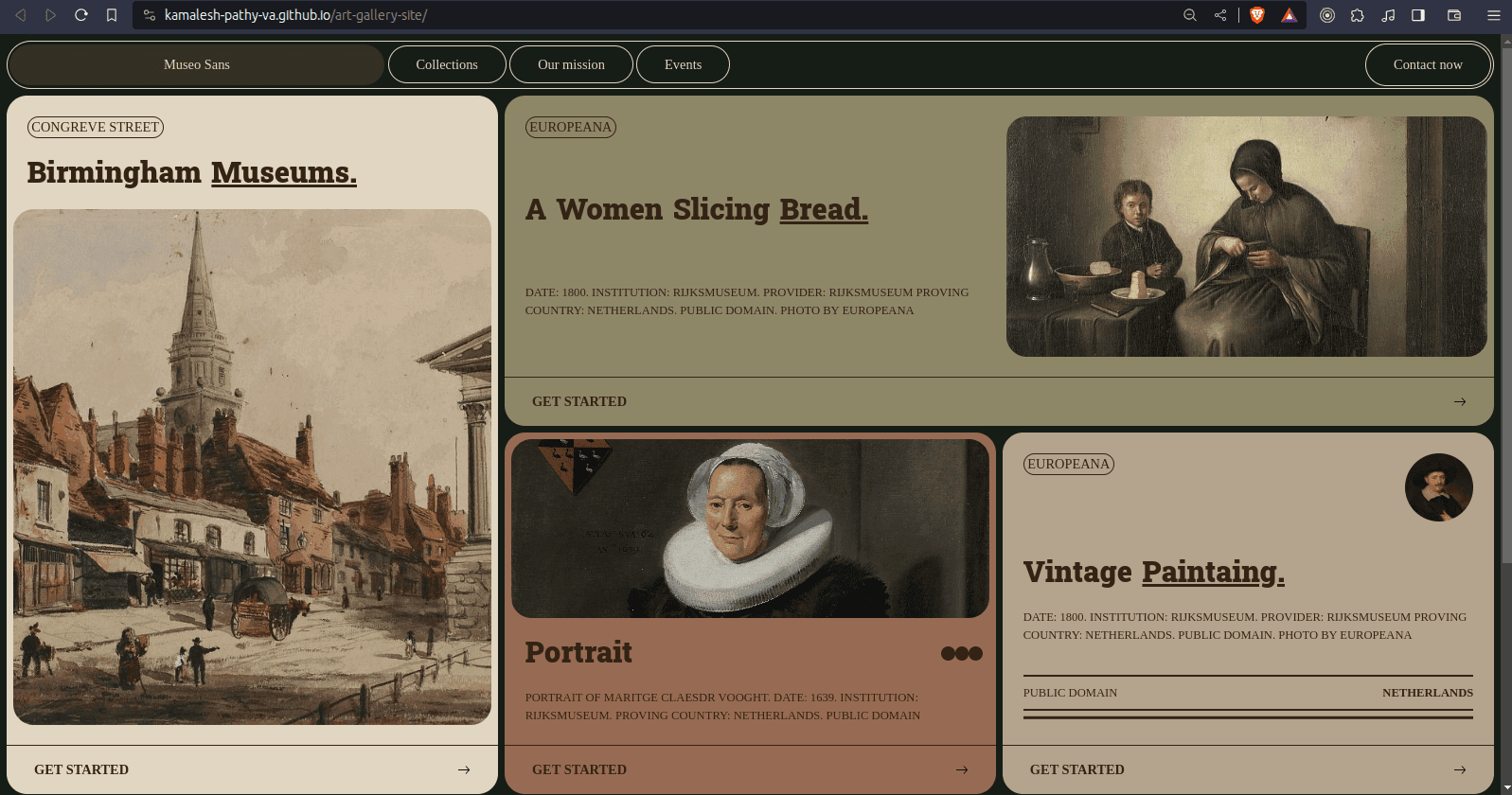The width and height of the screenshot is (1512, 795).
Task: Open the Collections nav item
Action: click(x=447, y=64)
